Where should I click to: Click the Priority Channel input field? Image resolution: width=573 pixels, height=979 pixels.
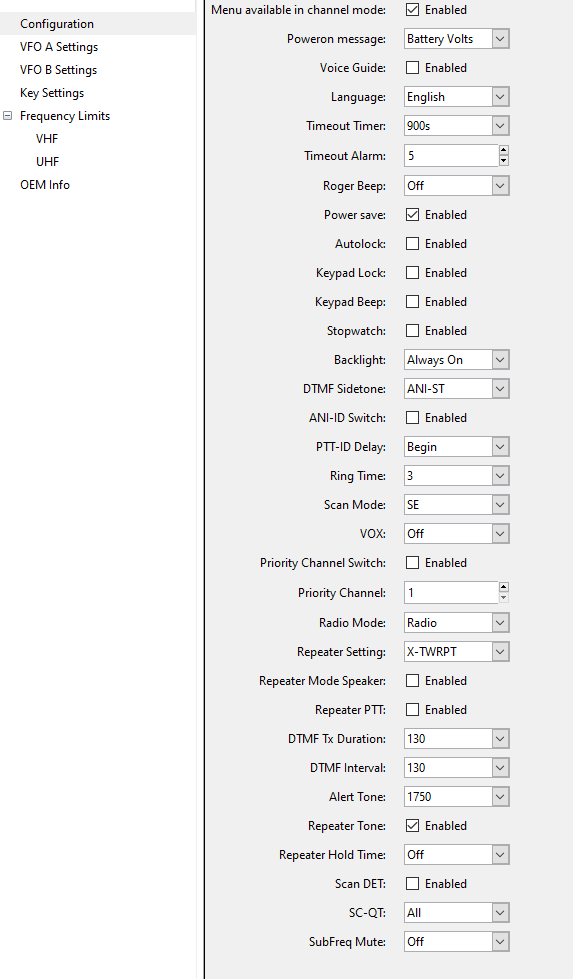pyautogui.click(x=451, y=593)
